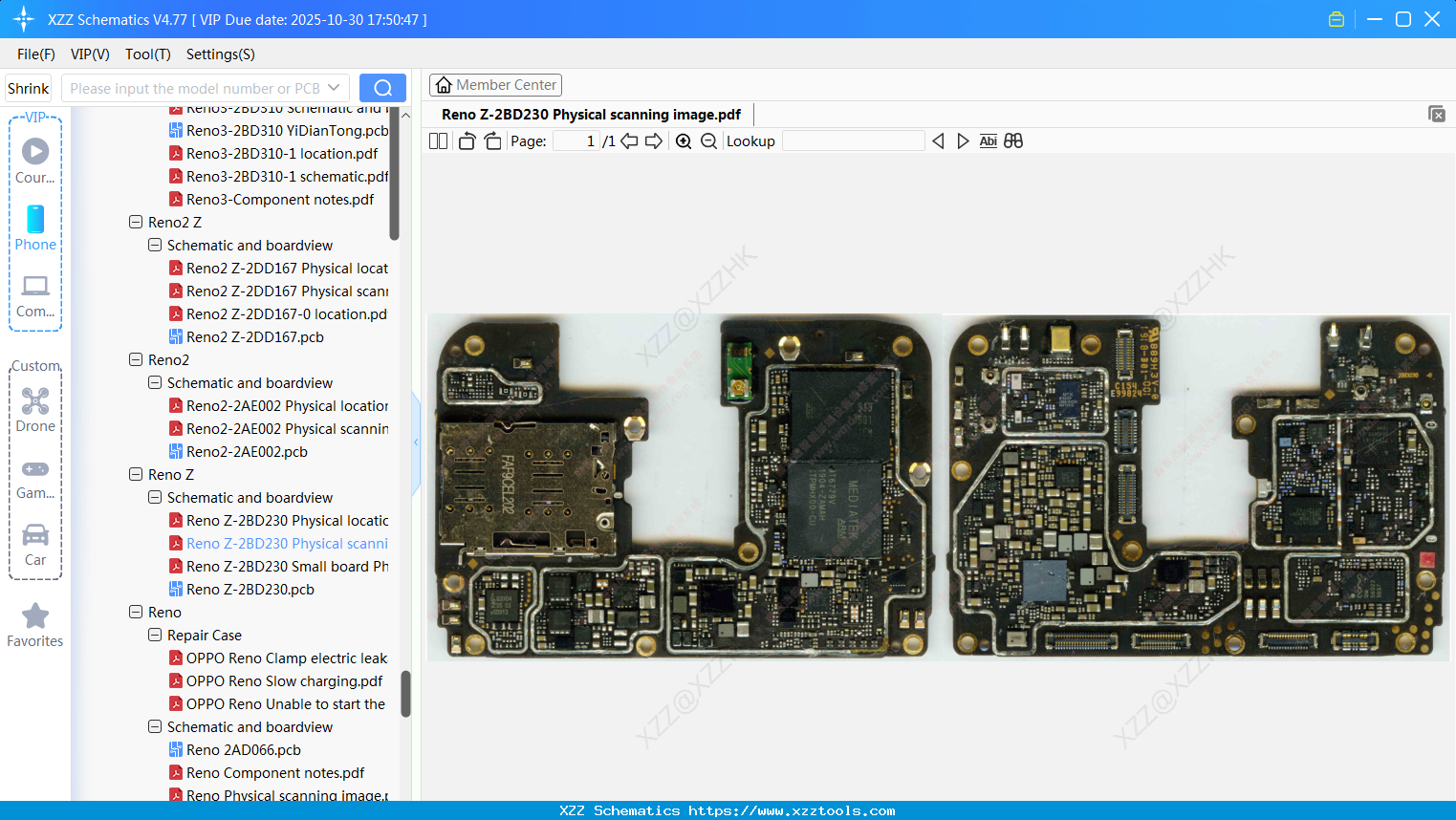Click the XZZ Schematics app logo

coord(24,19)
